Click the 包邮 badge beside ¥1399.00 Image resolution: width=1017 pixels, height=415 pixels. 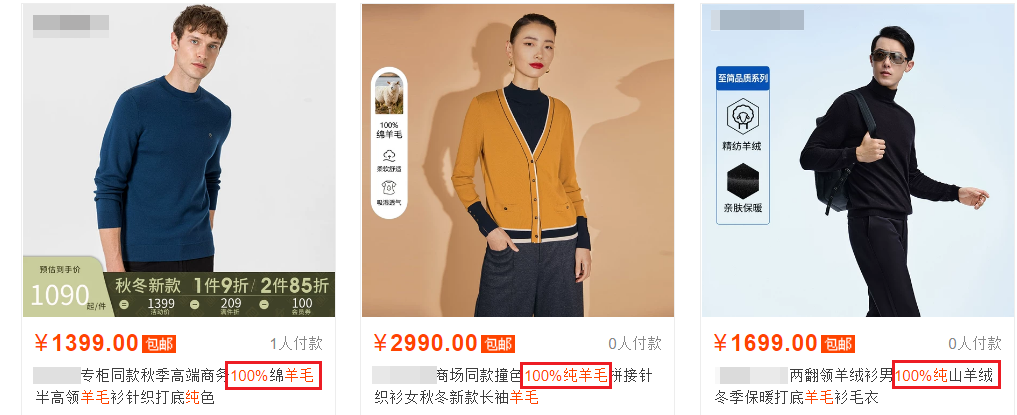tap(159, 344)
